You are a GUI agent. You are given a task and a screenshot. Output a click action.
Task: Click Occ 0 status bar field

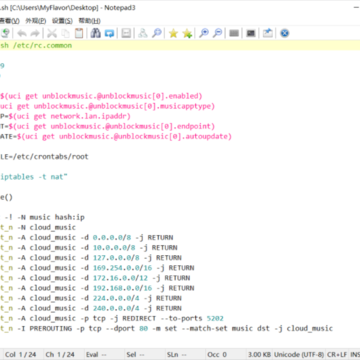217,354
